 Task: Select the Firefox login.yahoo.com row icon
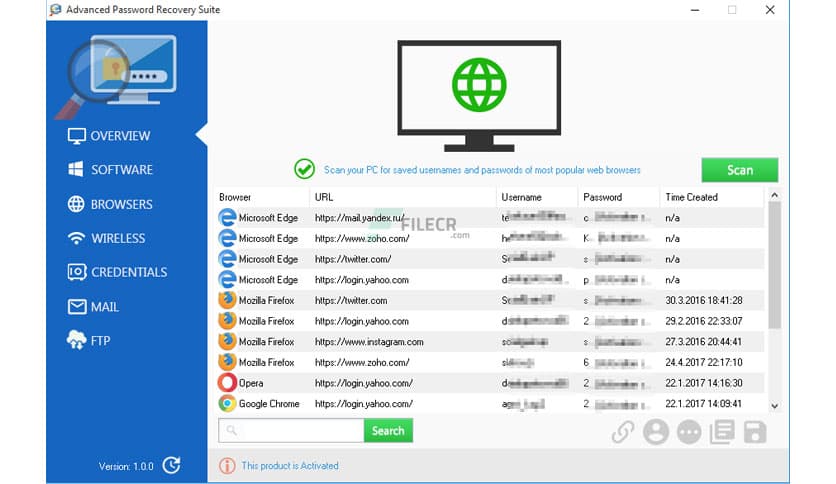[x=227, y=321]
